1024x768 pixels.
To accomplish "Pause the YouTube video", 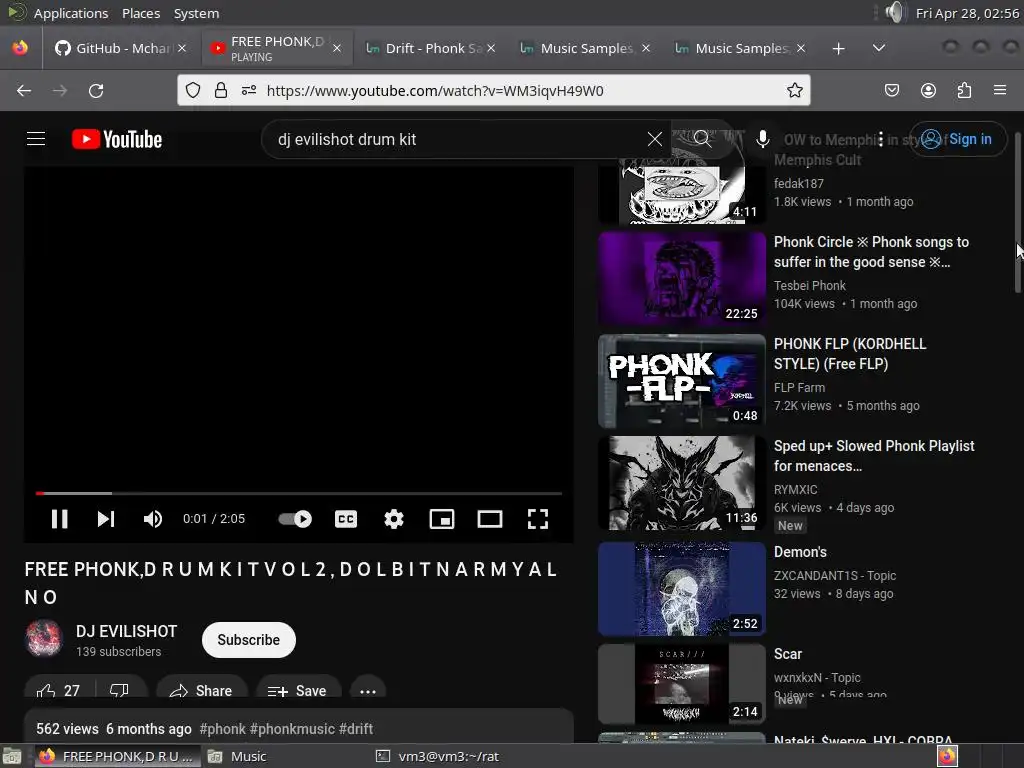I will pyautogui.click(x=59, y=519).
